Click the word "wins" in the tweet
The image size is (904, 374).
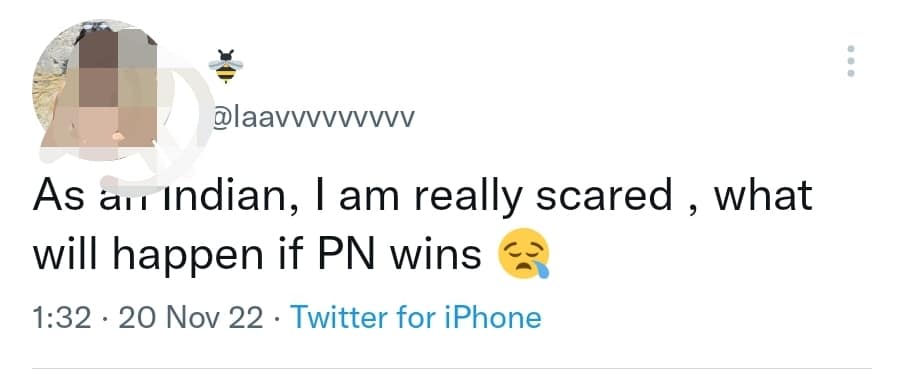(435, 254)
